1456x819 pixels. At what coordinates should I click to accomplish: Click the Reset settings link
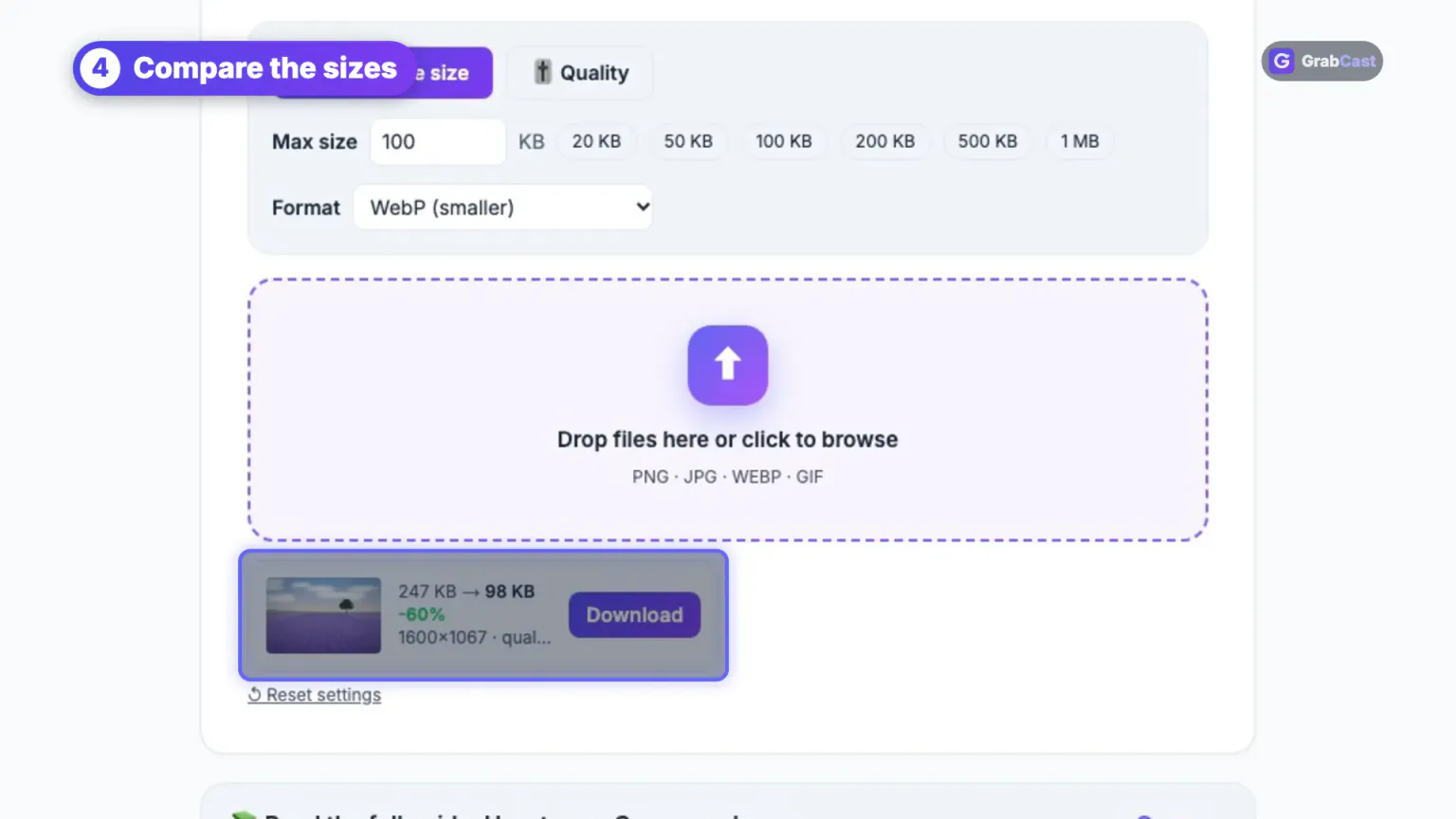[315, 695]
